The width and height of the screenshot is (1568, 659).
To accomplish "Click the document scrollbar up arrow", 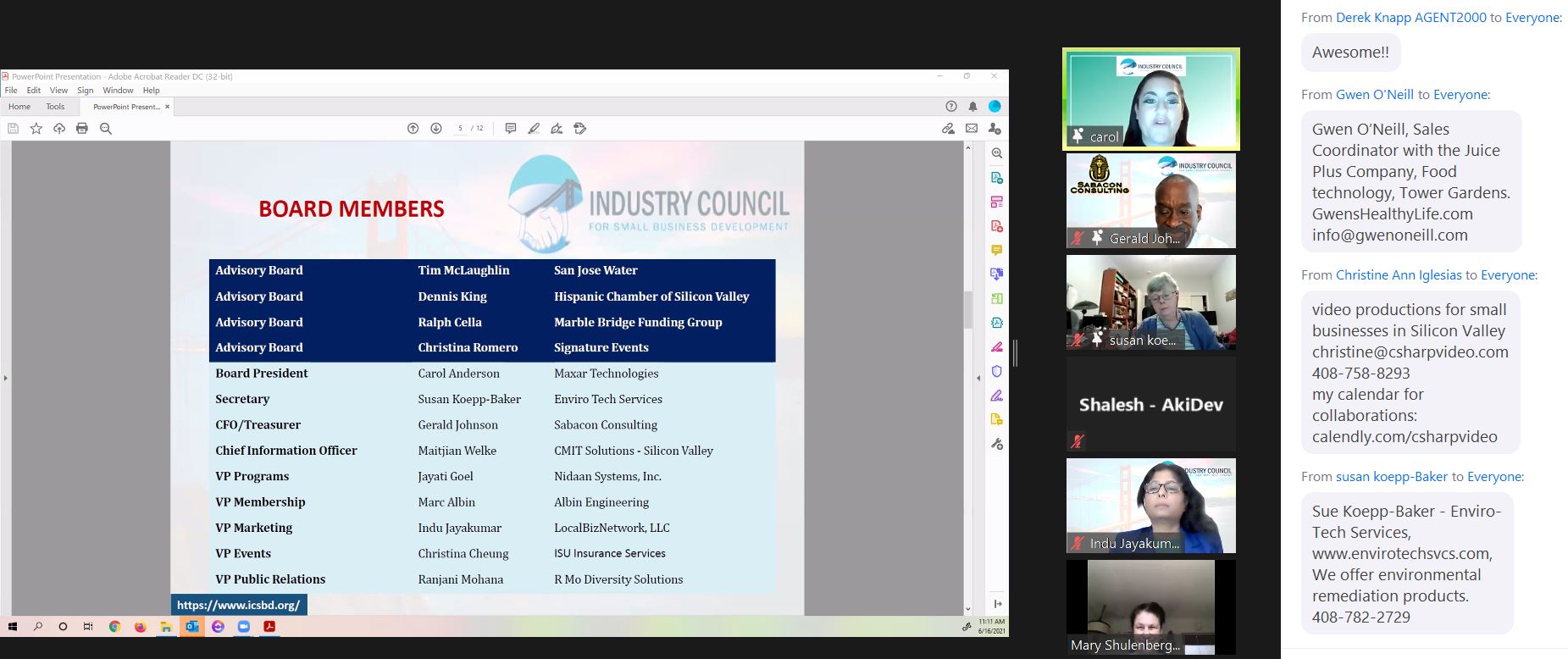I will [x=968, y=147].
